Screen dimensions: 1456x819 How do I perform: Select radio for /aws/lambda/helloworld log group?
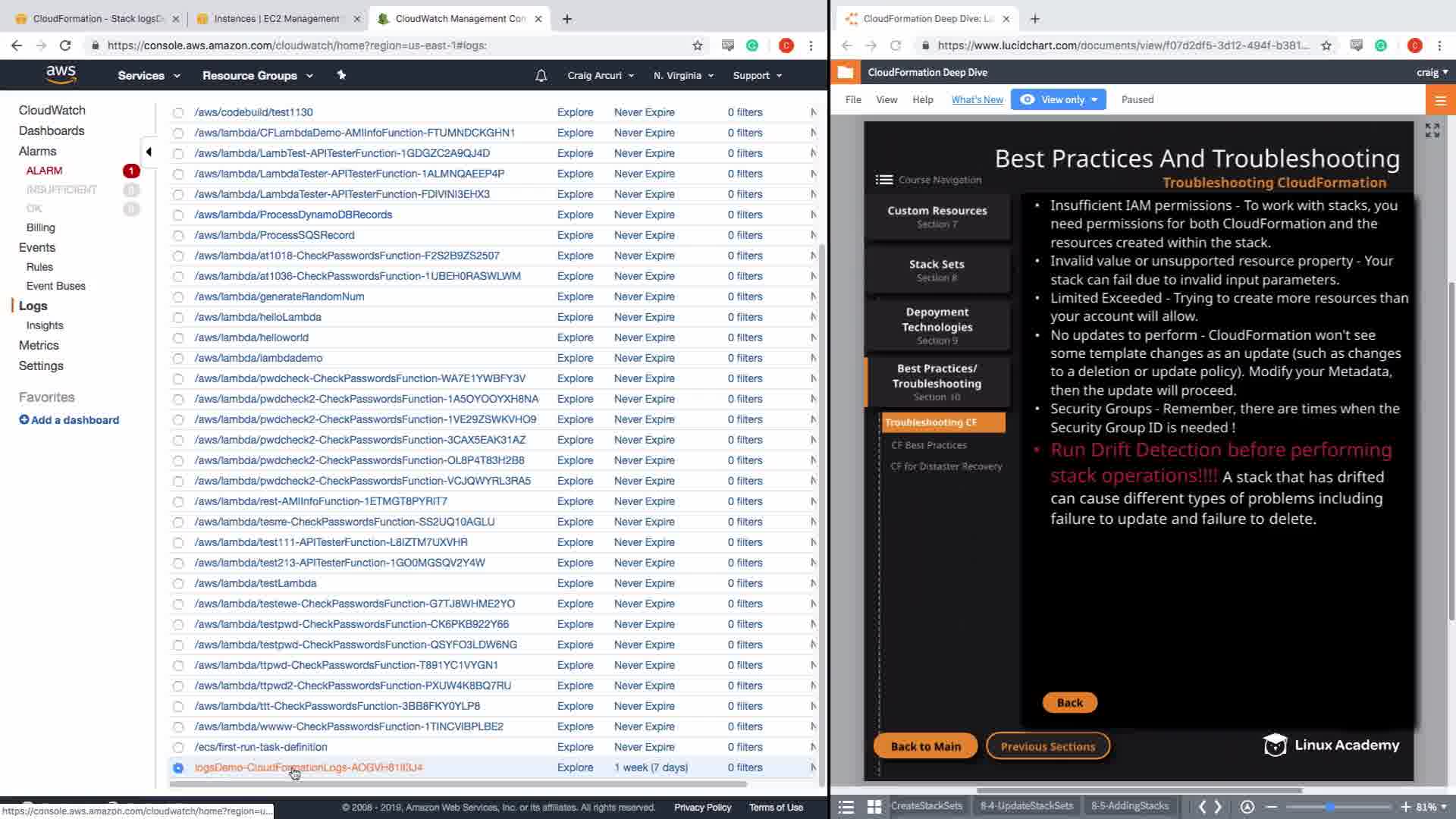click(x=178, y=338)
